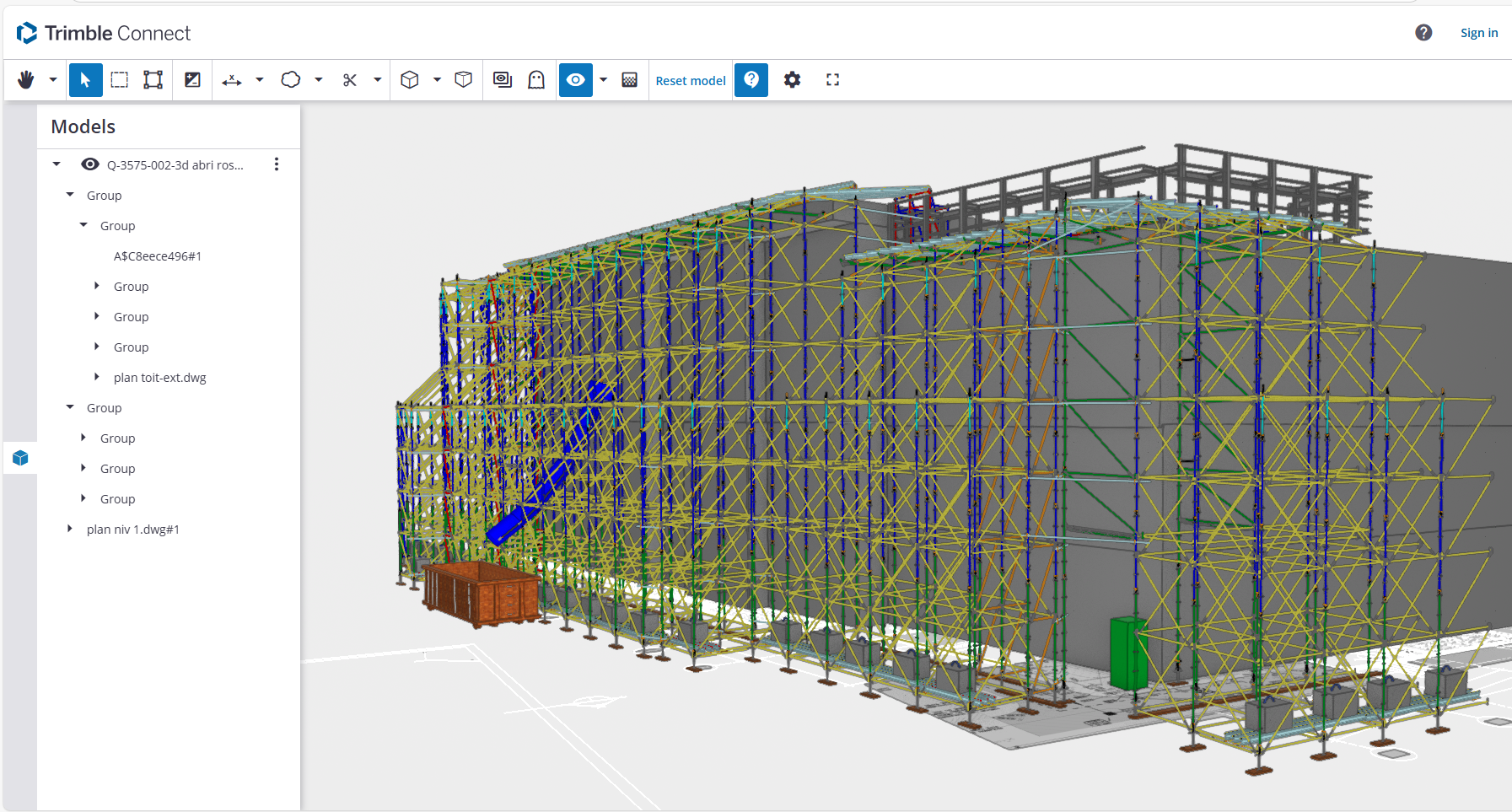Open the settings gear

pyautogui.click(x=792, y=80)
